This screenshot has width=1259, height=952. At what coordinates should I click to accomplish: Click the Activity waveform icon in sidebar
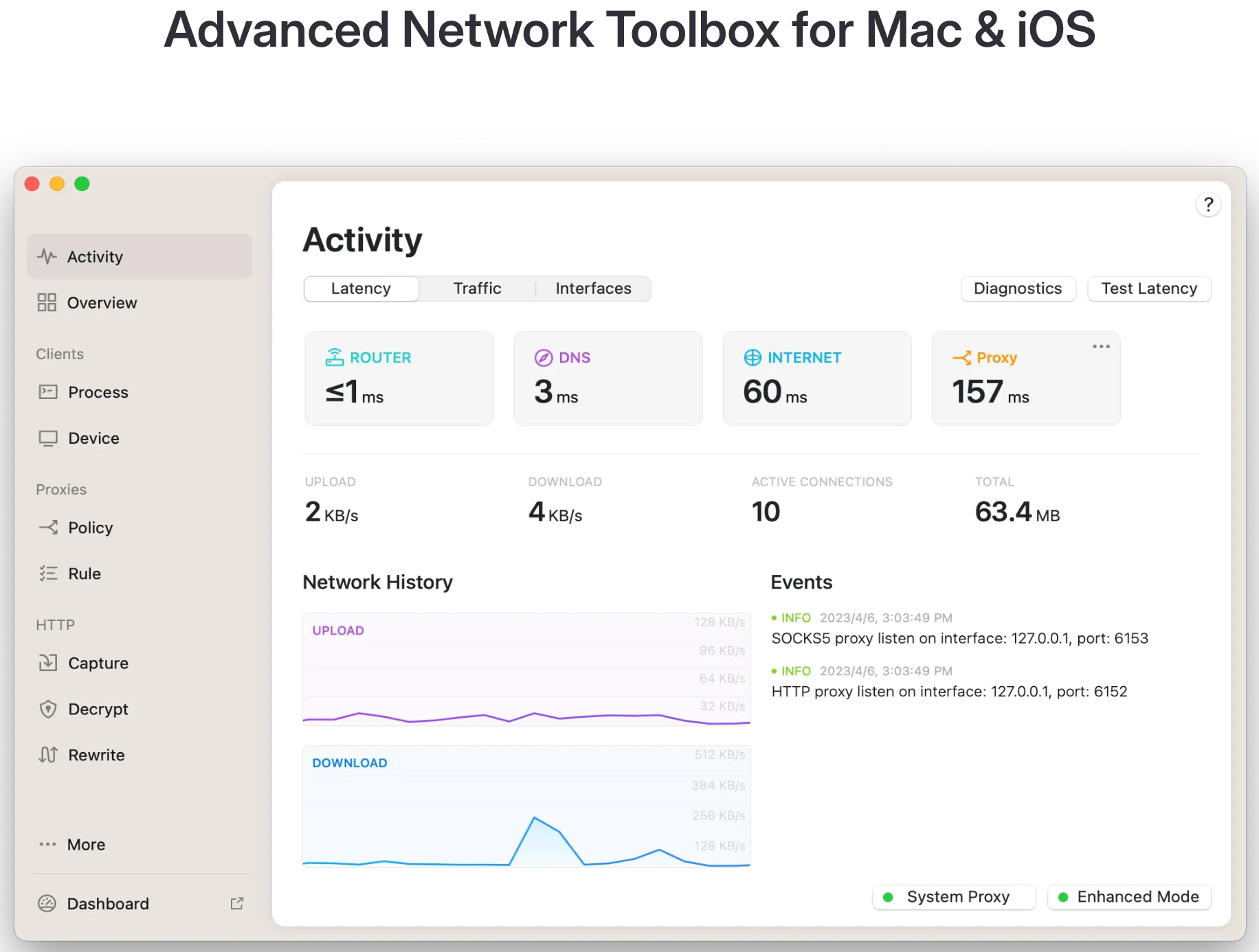click(x=47, y=257)
